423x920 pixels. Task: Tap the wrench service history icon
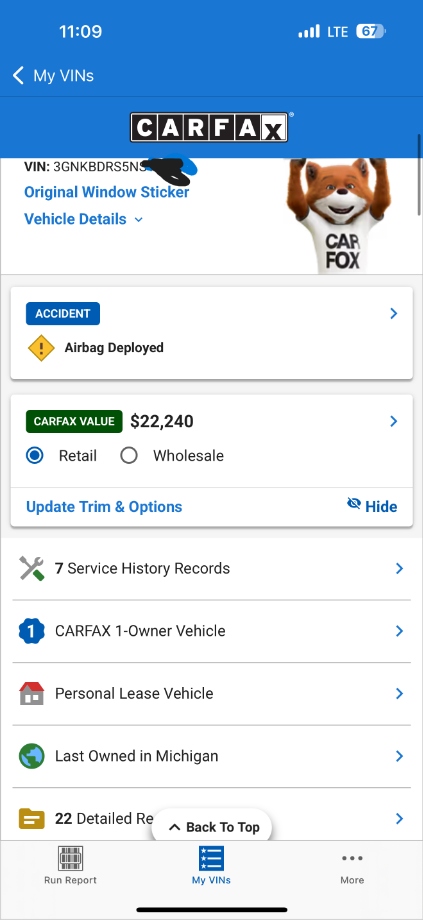pyautogui.click(x=32, y=569)
